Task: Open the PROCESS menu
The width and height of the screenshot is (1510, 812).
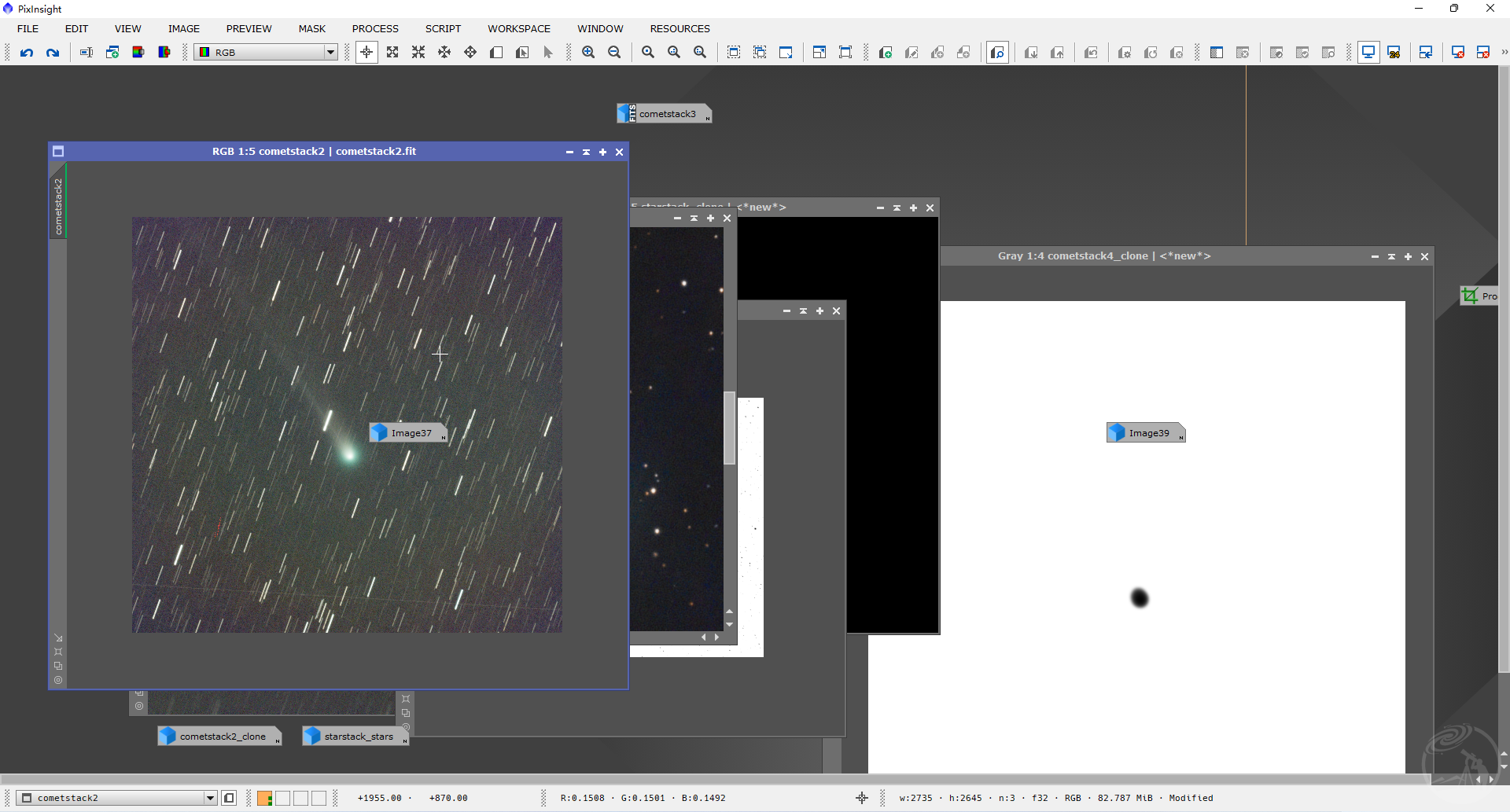Action: pyautogui.click(x=375, y=29)
